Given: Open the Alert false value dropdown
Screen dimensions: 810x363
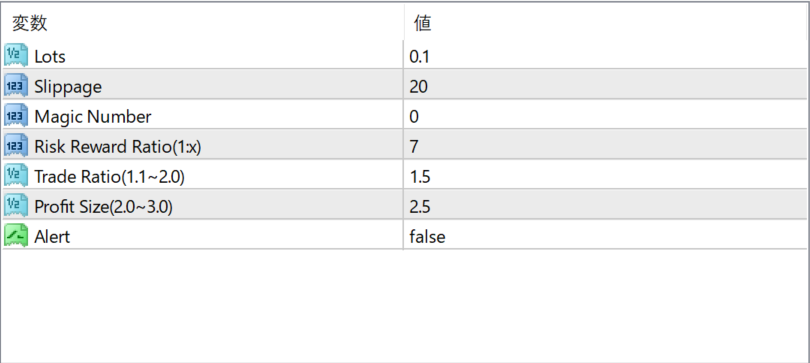Looking at the screenshot, I should 605,236.
